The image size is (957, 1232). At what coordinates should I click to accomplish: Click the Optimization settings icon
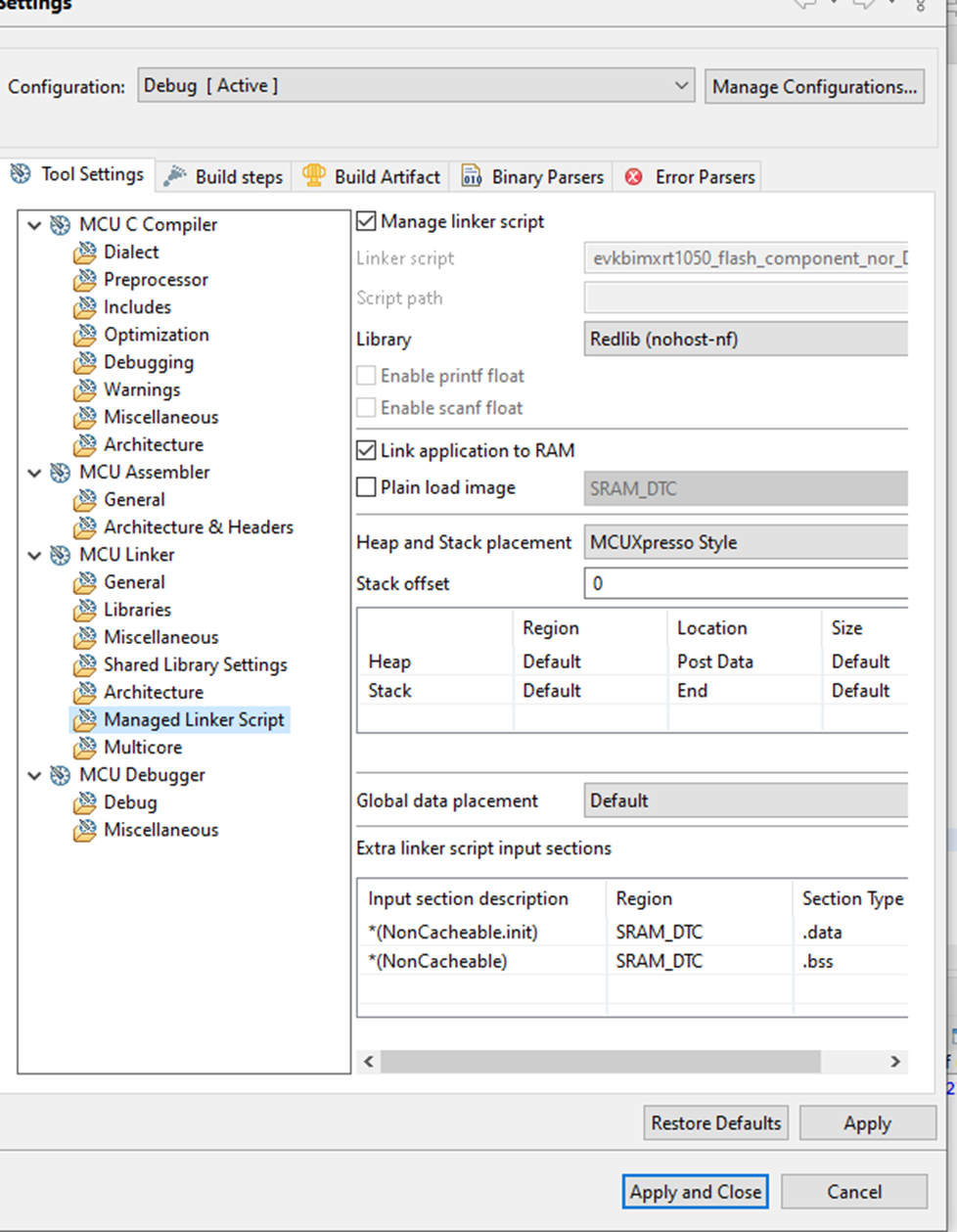[x=86, y=335]
